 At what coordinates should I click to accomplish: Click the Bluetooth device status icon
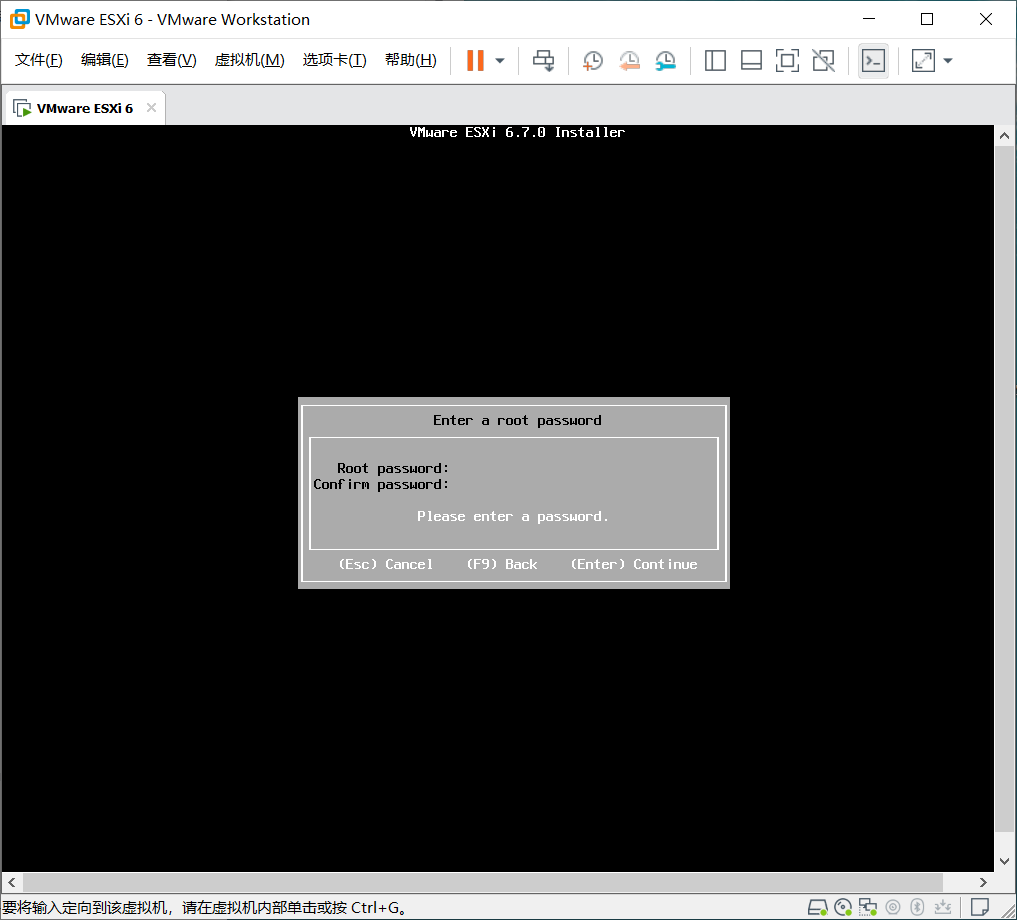(x=916, y=907)
